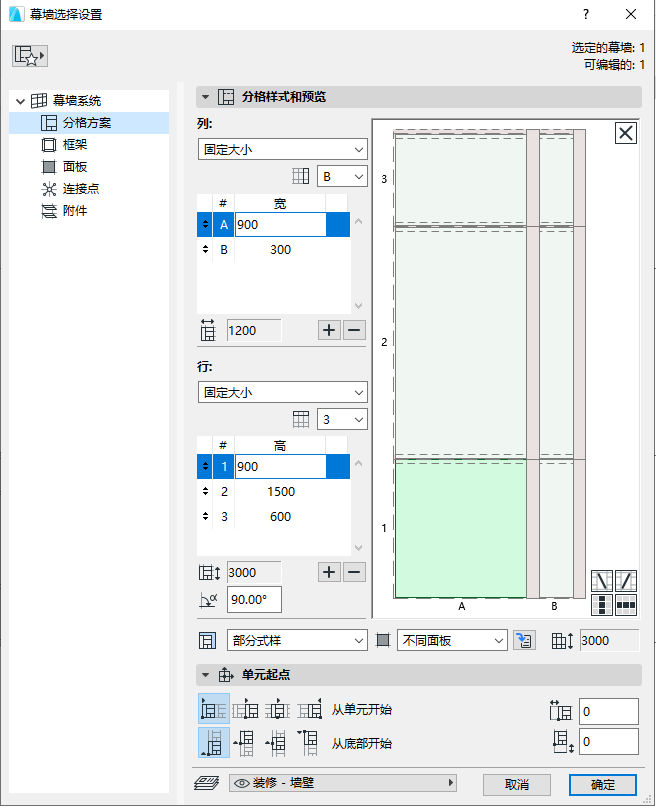Click the horizontal blocks pattern icon
The image size is (656, 808).
point(626,604)
